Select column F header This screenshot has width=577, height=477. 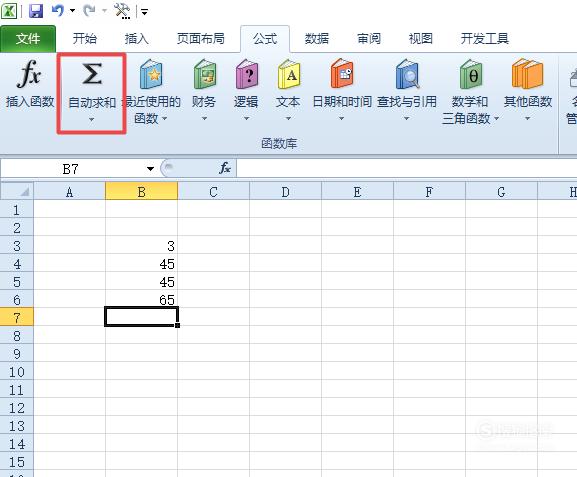[x=429, y=191]
